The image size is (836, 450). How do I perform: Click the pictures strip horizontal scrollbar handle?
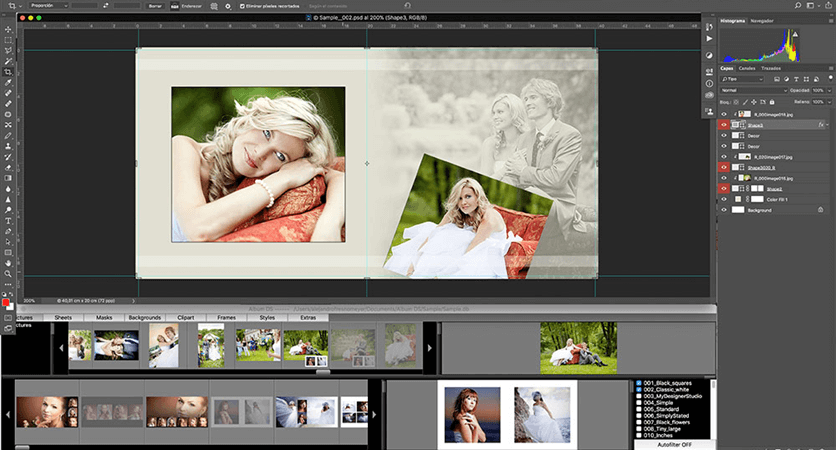pyautogui.click(x=323, y=372)
